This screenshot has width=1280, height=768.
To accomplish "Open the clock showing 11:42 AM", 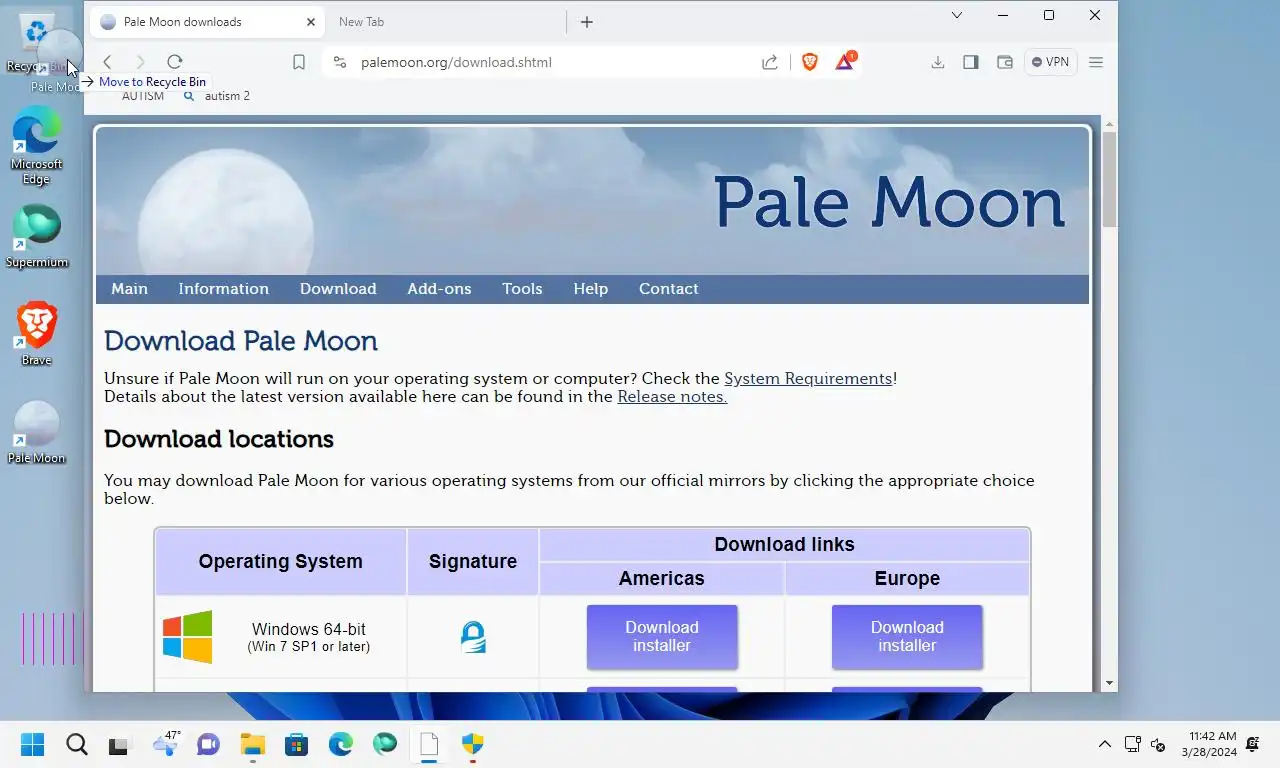I will pyautogui.click(x=1209, y=744).
